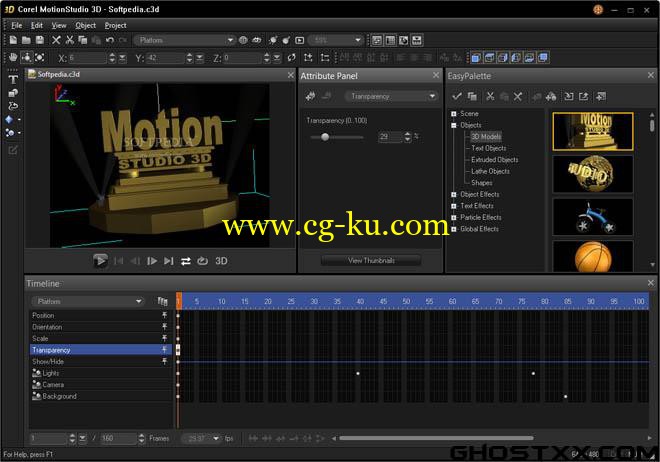Toggle the pin on Show/Hide track
Viewport: 660px width, 462px height.
pyautogui.click(x=165, y=361)
